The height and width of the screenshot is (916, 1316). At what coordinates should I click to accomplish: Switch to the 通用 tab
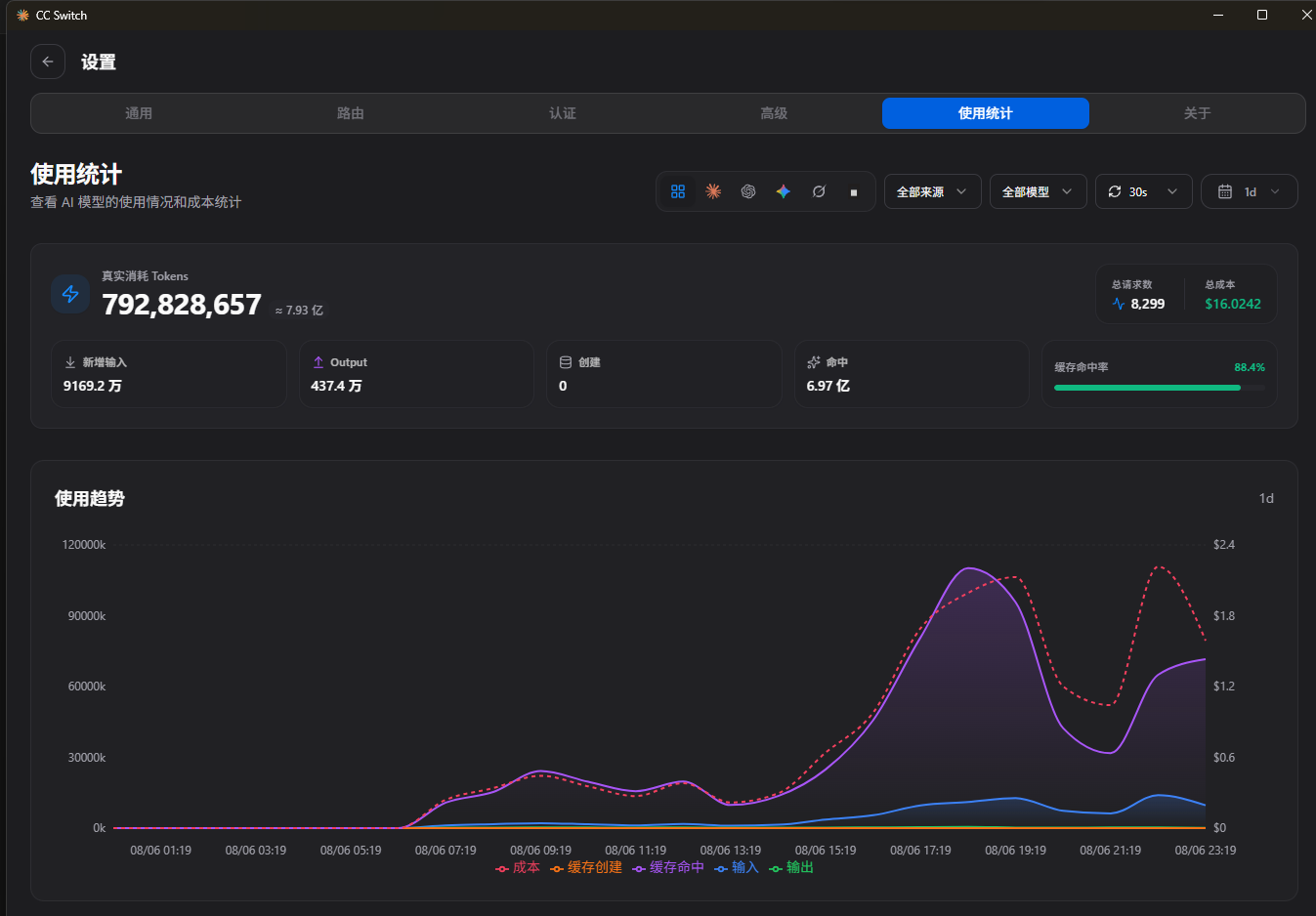coord(139,113)
